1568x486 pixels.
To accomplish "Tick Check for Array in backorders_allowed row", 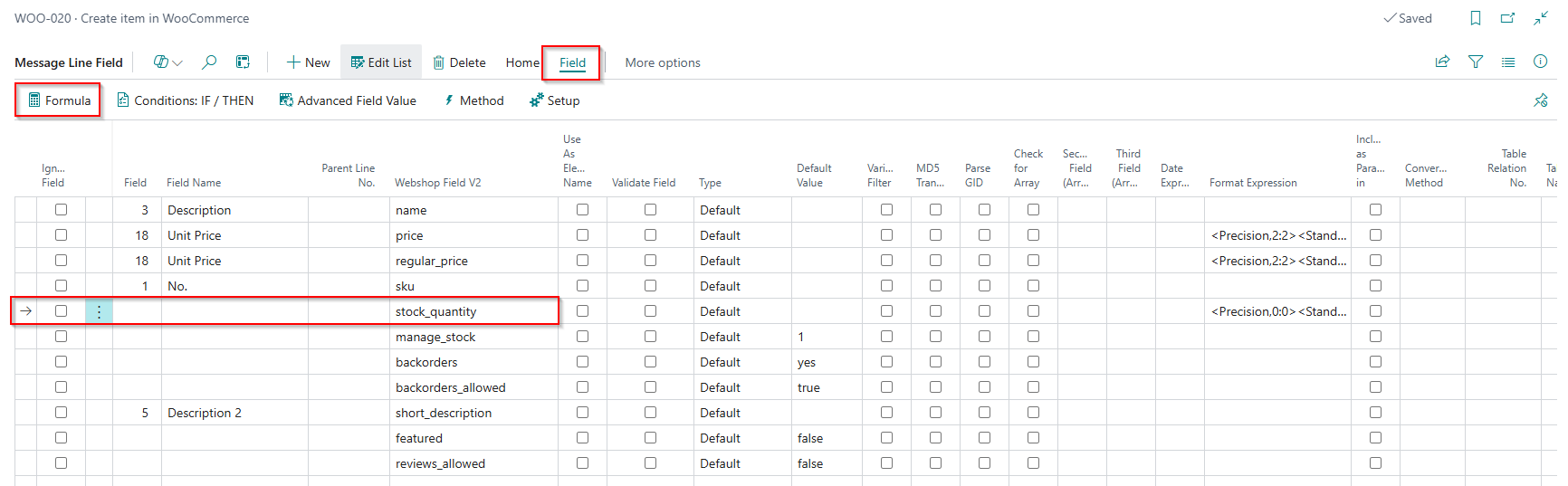I will 1033,386.
